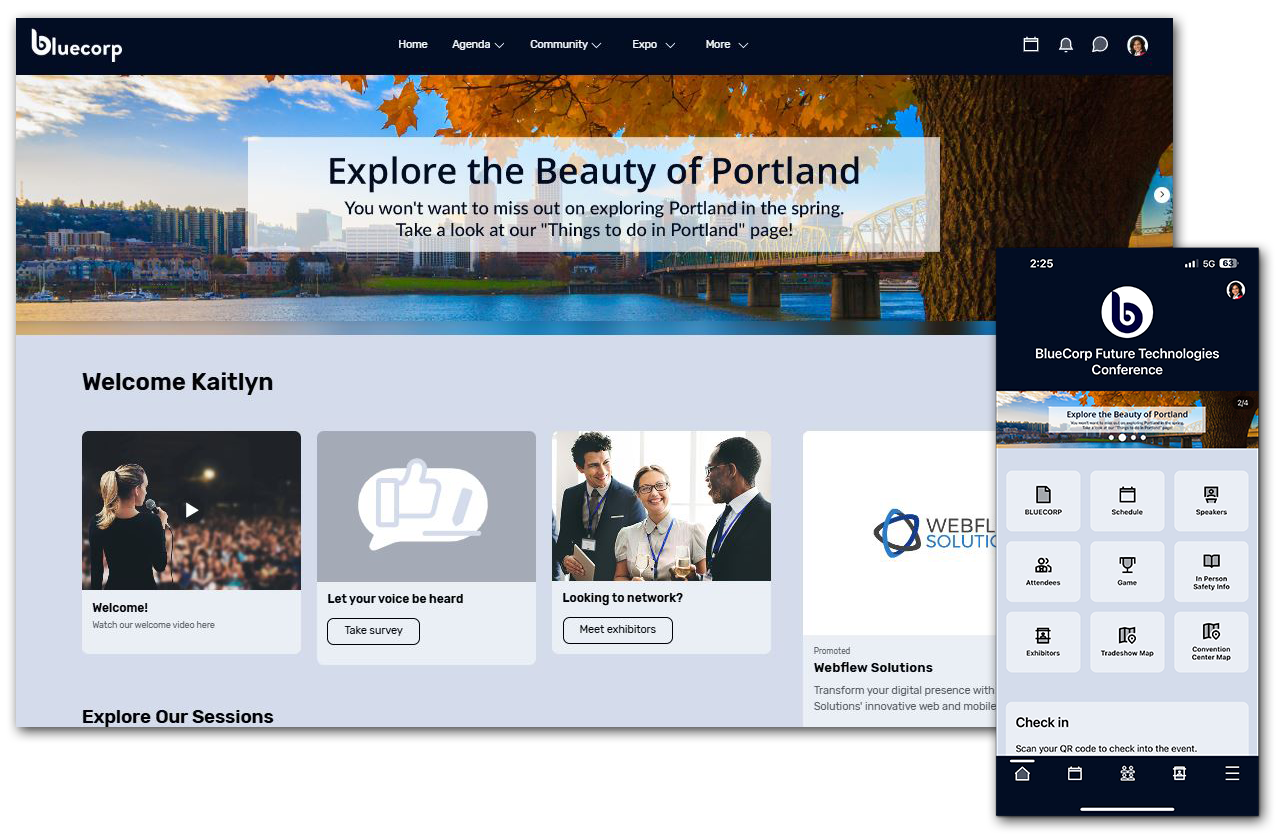This screenshot has height=834, width=1288.
Task: Tap the BLUECORP document icon
Action: (x=1043, y=500)
